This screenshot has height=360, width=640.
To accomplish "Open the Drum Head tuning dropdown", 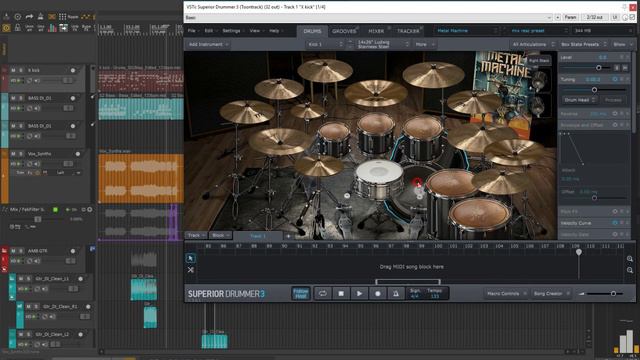I will (x=580, y=100).
